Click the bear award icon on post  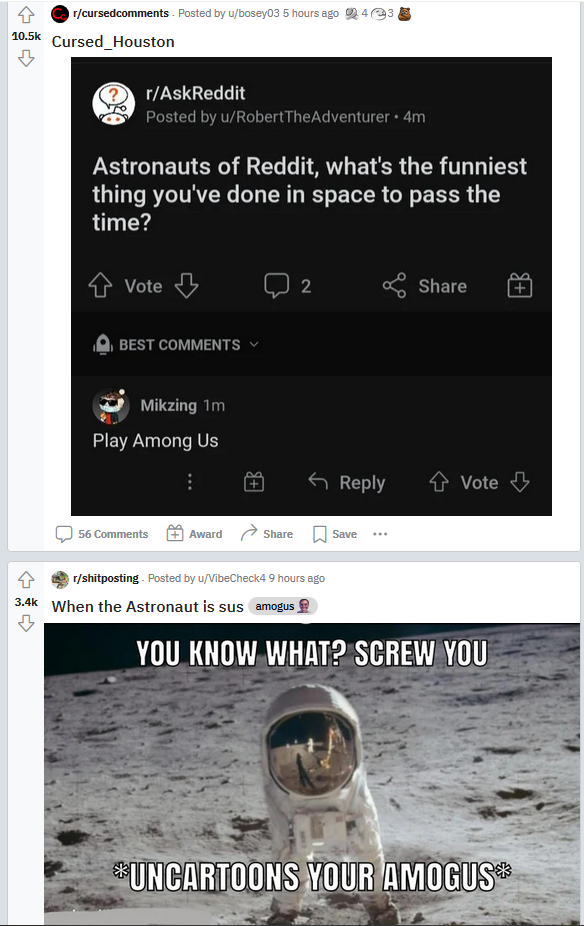tap(404, 13)
